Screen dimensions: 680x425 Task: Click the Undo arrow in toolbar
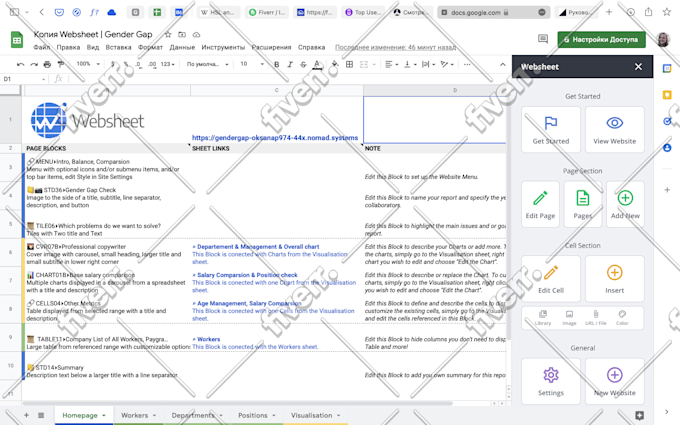pos(20,65)
